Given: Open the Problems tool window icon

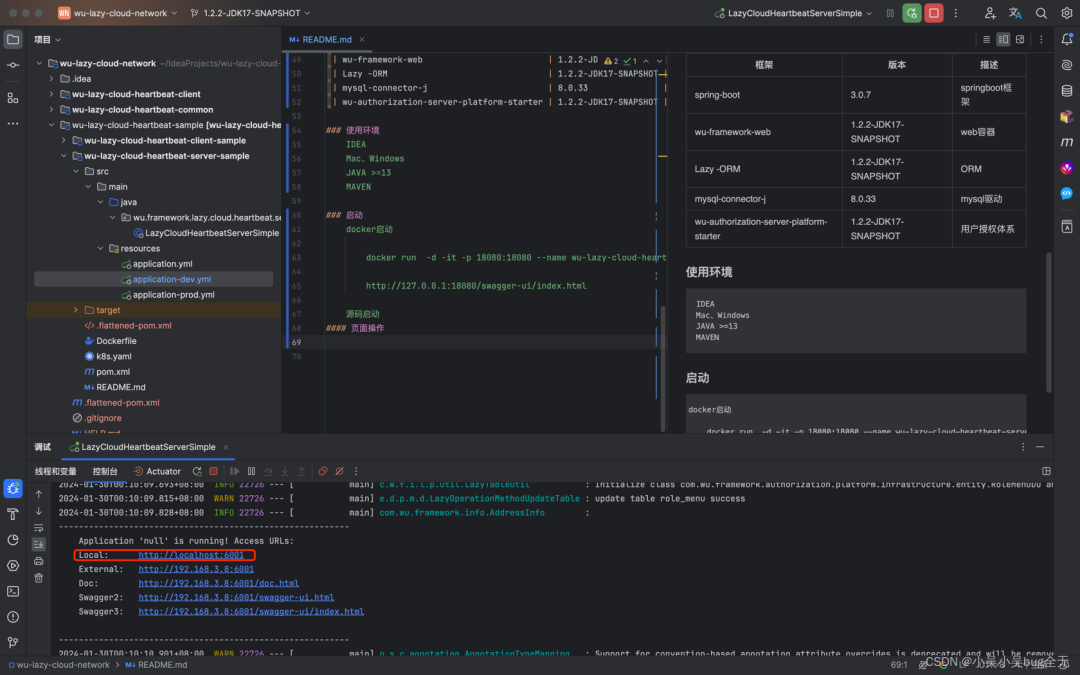Looking at the screenshot, I should [12, 617].
